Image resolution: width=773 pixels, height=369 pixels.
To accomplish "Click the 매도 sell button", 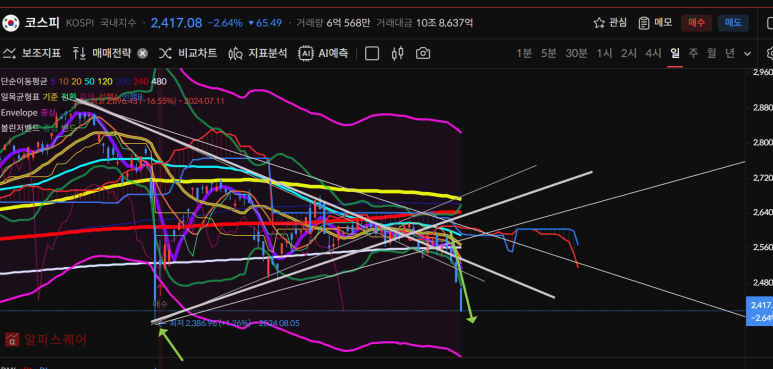I will click(x=733, y=23).
